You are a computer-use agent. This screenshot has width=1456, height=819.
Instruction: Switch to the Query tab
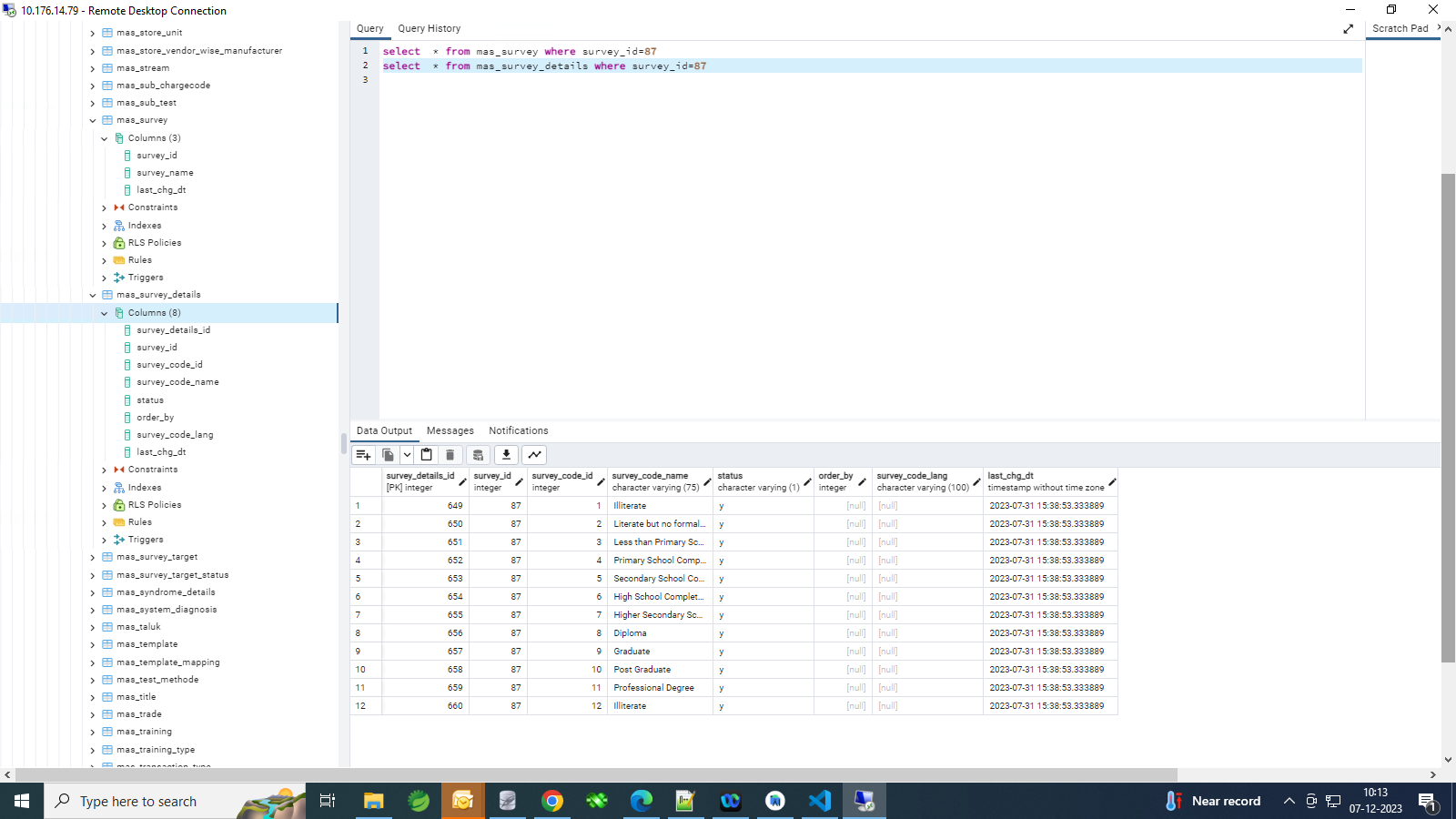(370, 29)
